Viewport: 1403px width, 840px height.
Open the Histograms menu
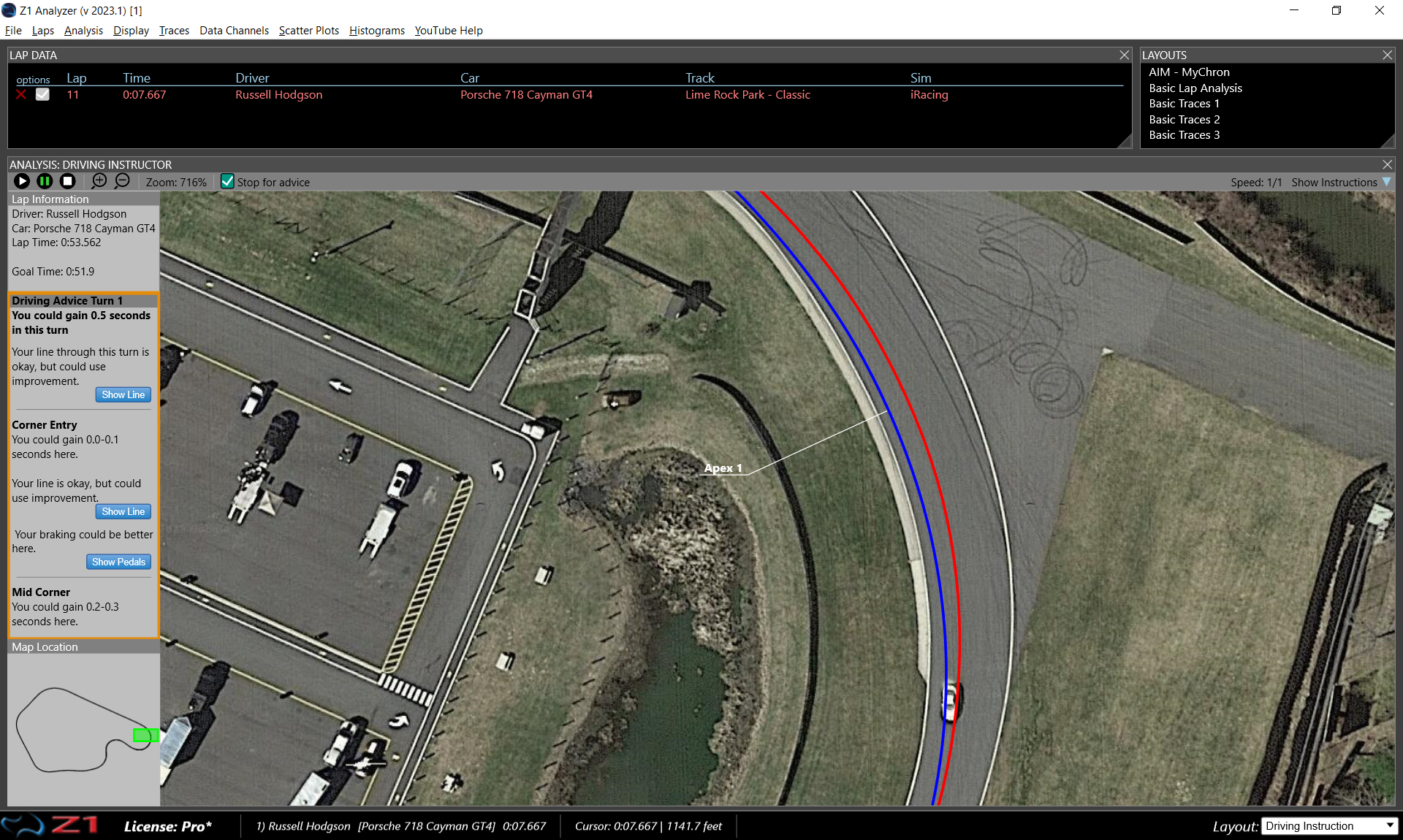(377, 31)
